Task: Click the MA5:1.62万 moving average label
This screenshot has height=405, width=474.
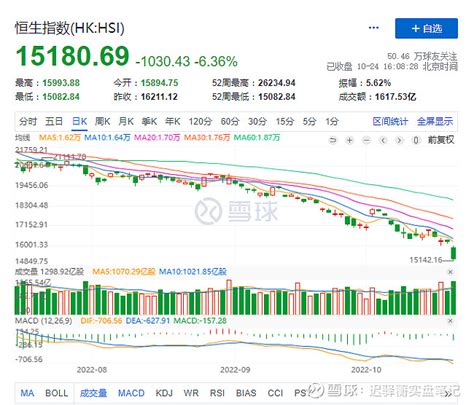Action: 60,137
